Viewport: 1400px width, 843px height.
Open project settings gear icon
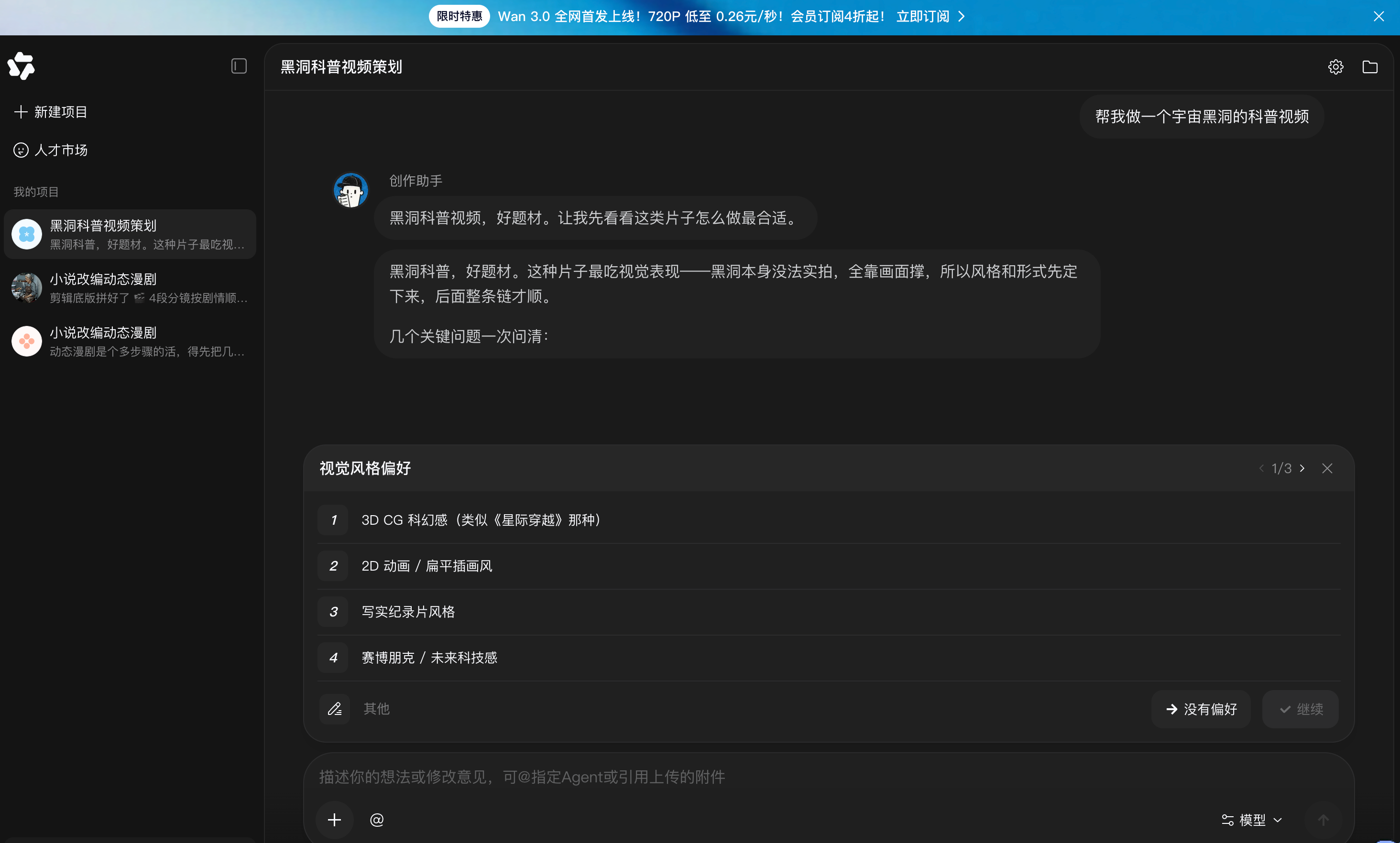[1335, 67]
